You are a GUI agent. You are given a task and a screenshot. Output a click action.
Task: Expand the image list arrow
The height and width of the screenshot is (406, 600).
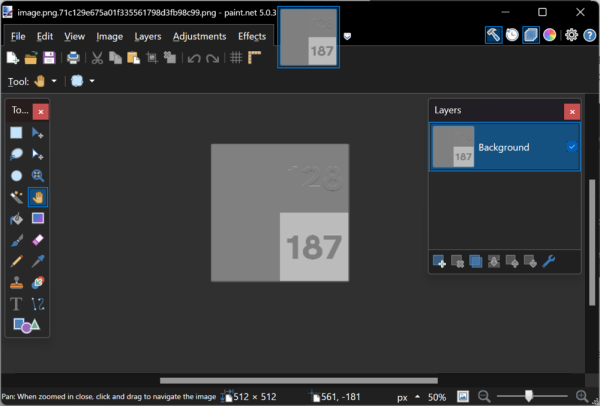(x=347, y=36)
